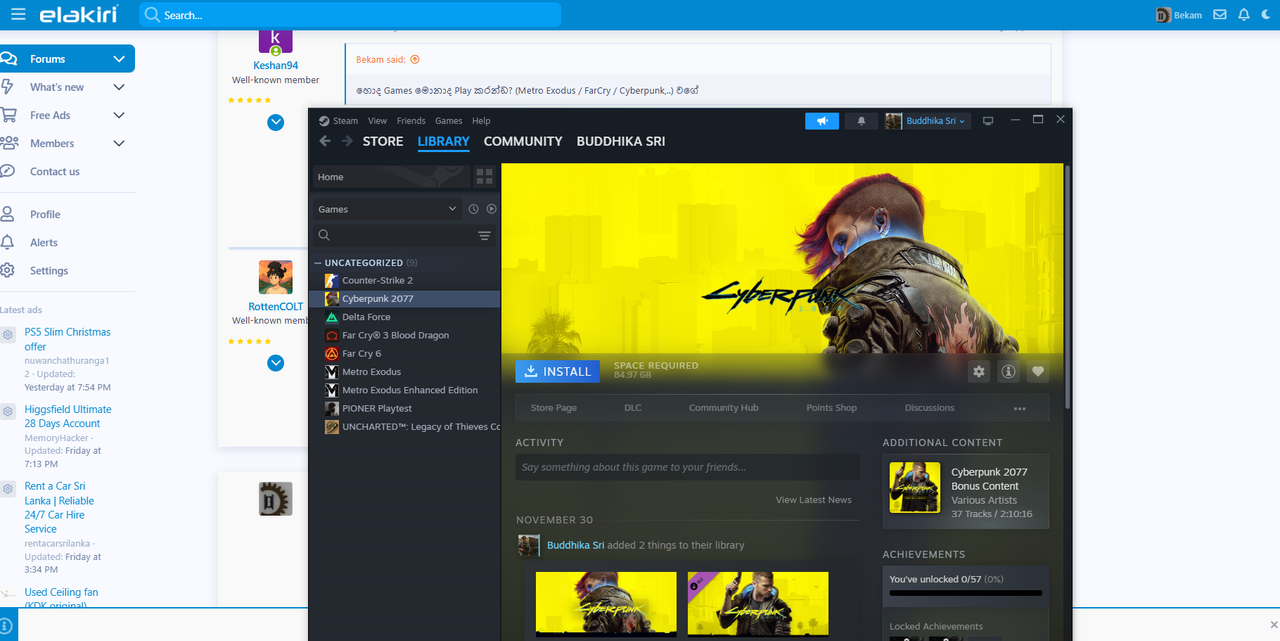Open elakiri alerts bell in top bar

pos(1244,15)
